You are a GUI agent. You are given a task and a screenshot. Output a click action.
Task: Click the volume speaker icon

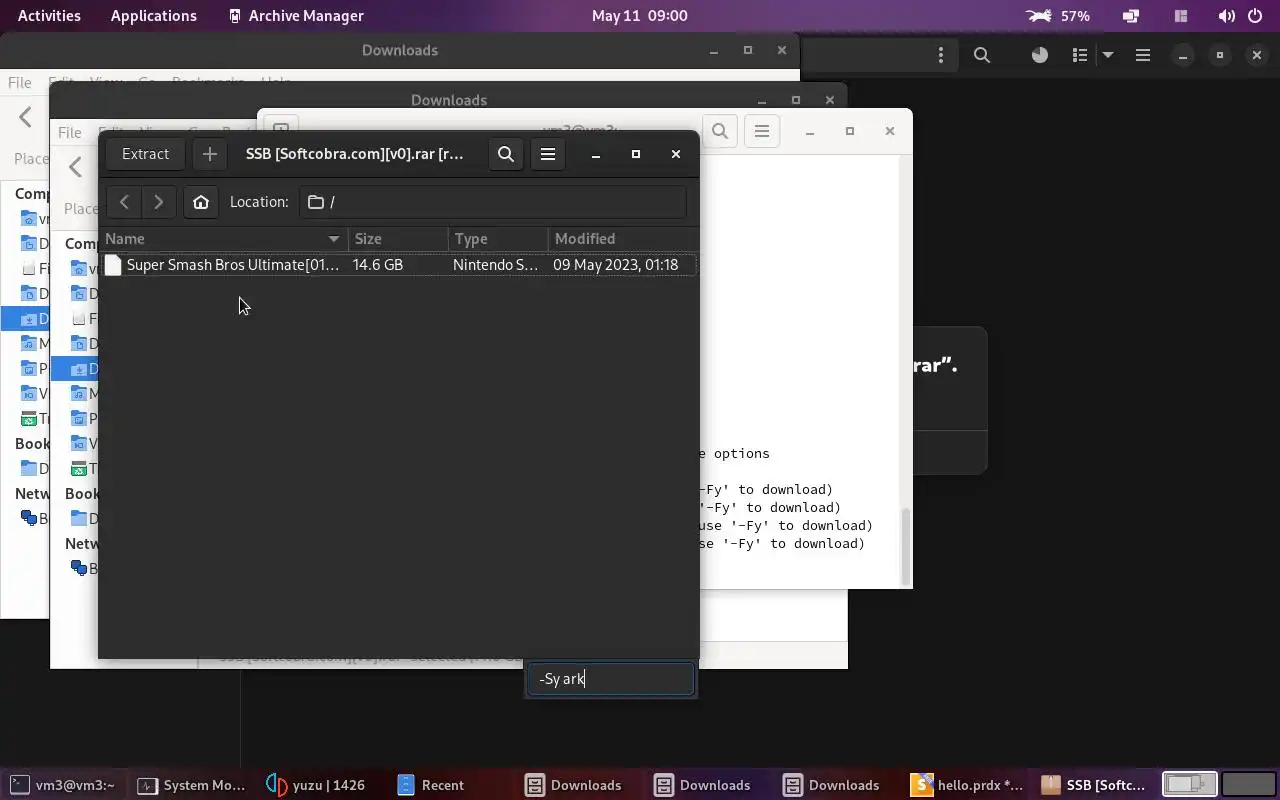point(1227,16)
